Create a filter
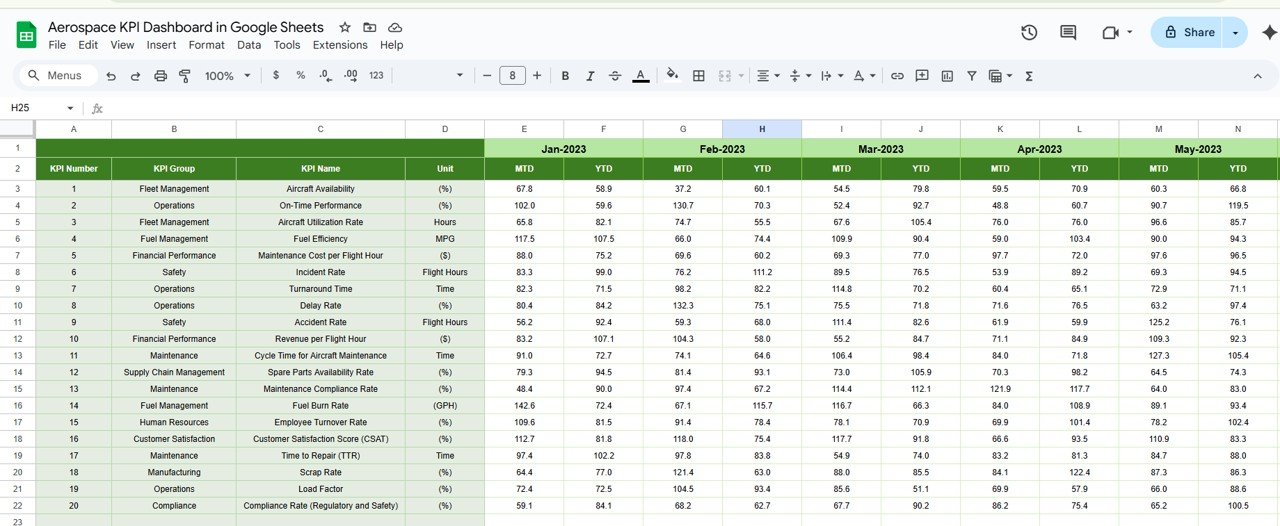 [x=971, y=76]
